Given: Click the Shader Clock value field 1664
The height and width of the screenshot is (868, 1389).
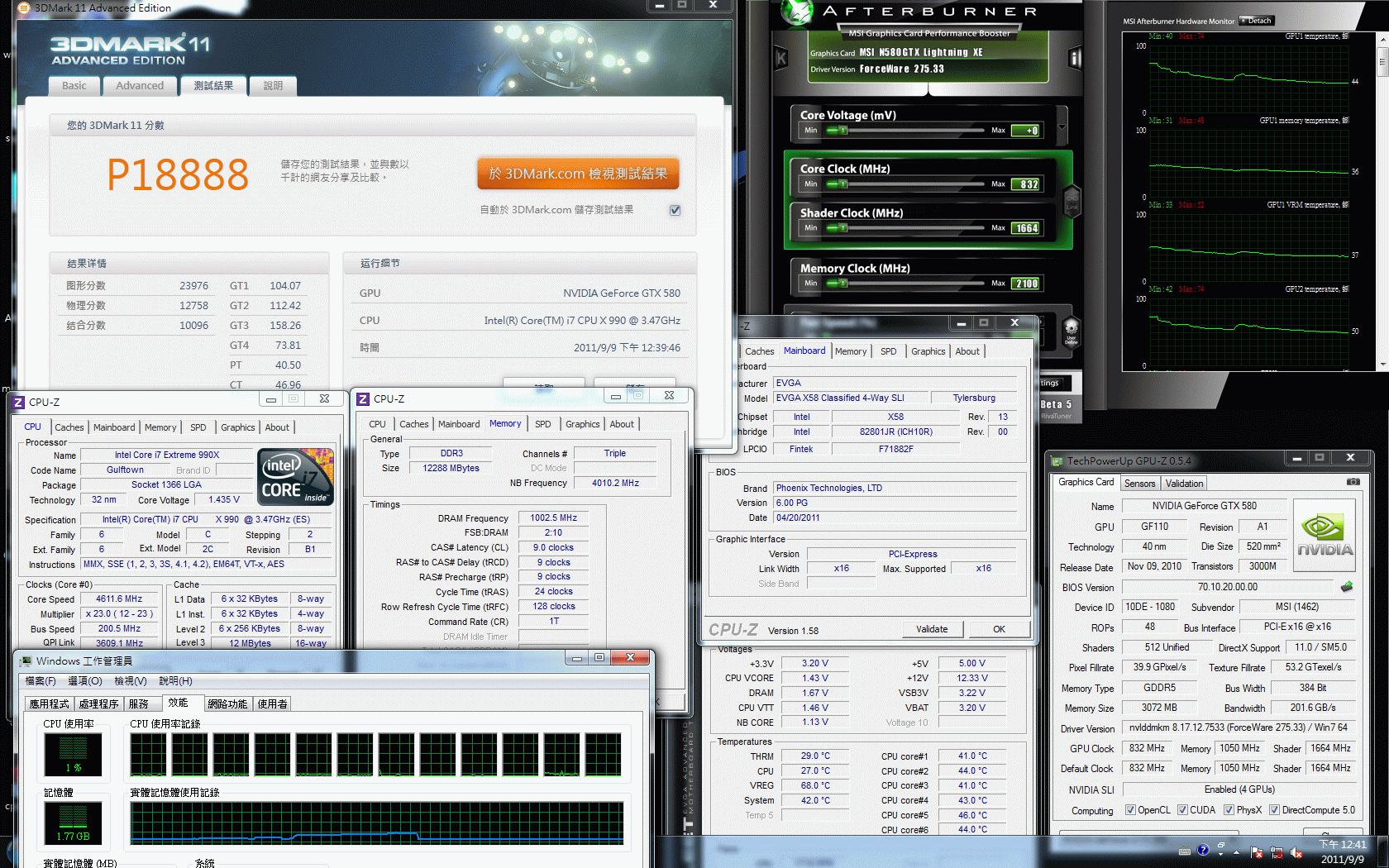Looking at the screenshot, I should 1027,228.
